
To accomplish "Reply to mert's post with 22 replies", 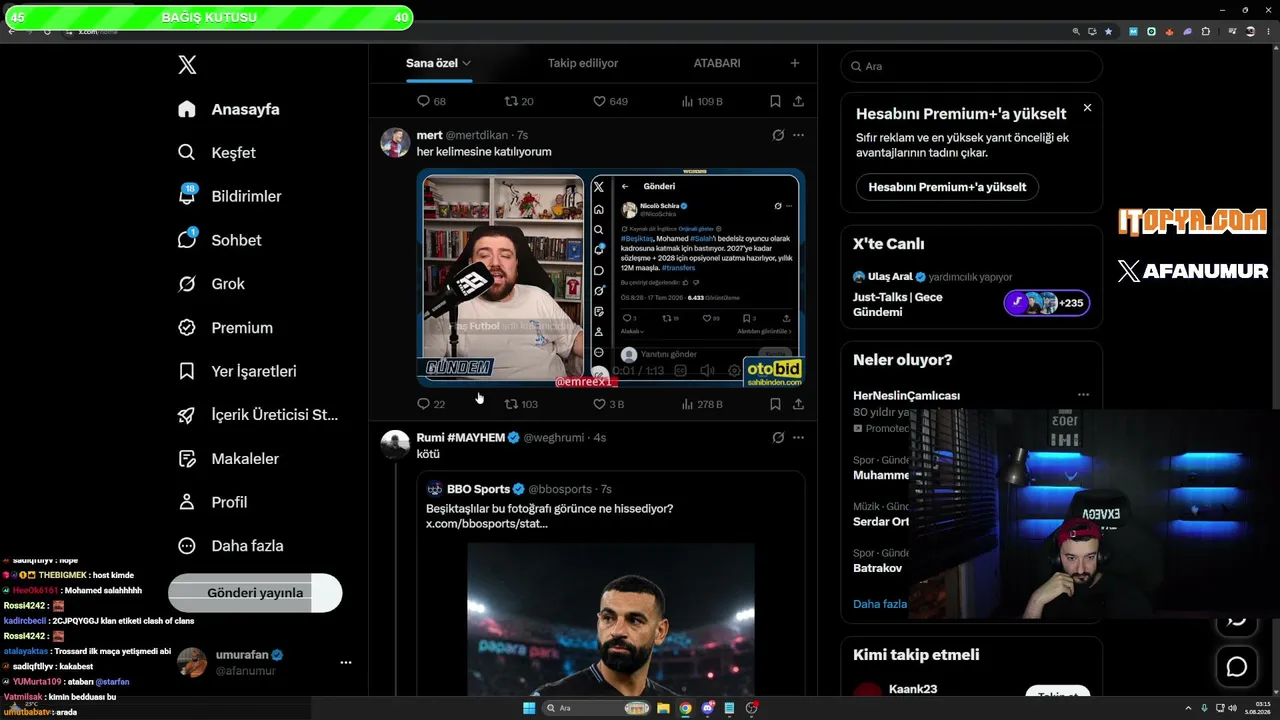I will click(431, 404).
